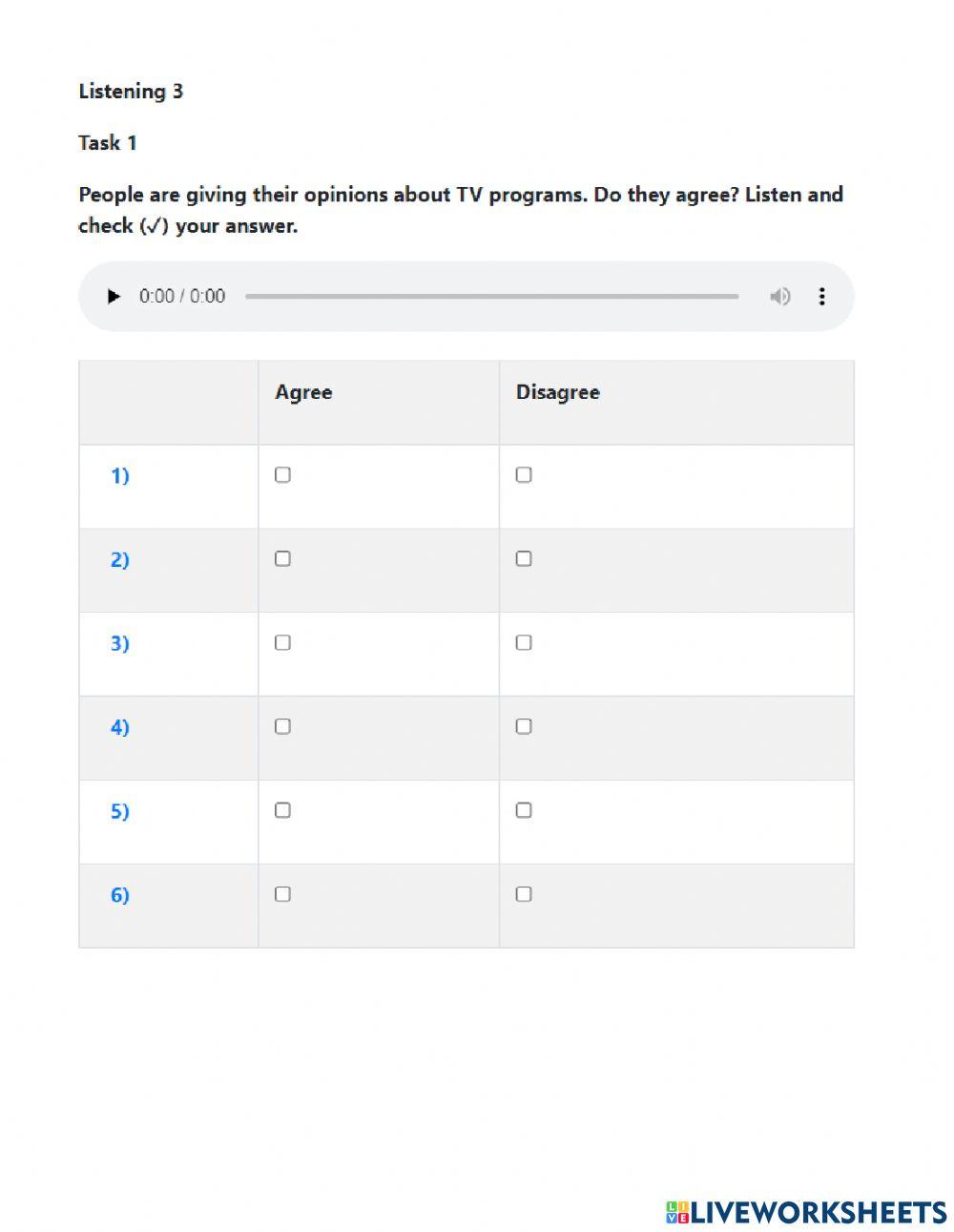Image resolution: width=954 pixels, height=1232 pixels.
Task: Click the audio progress bar
Action: tap(491, 297)
